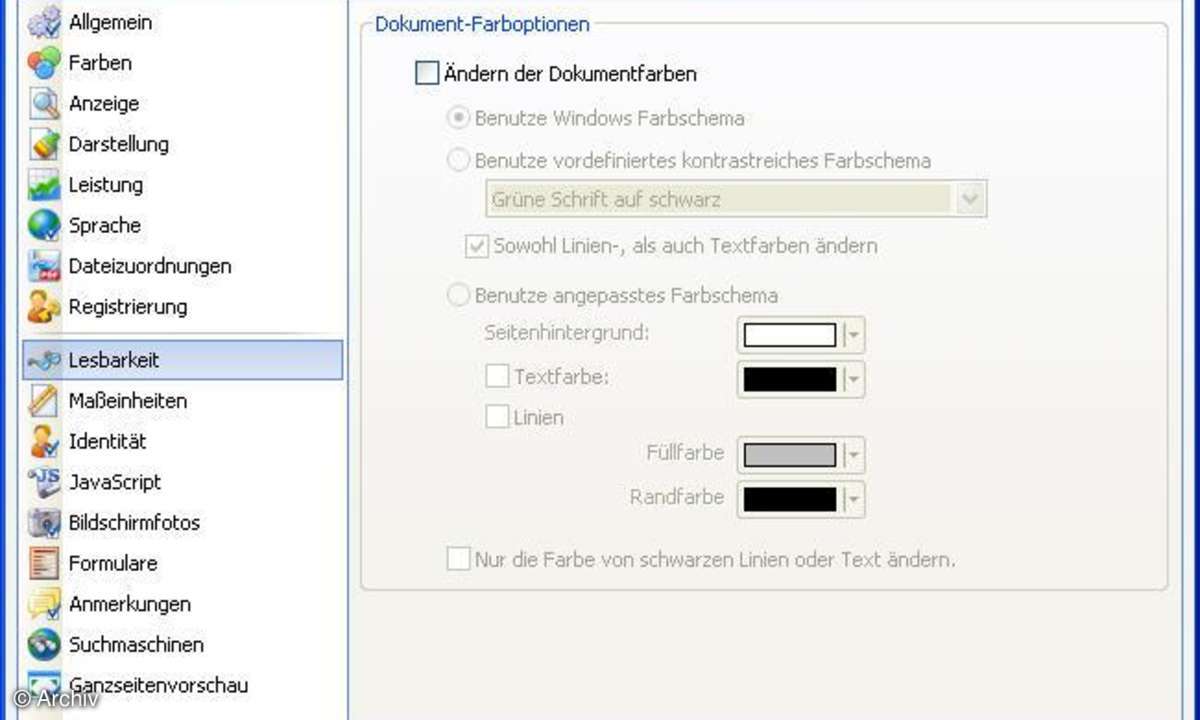
Task: Select the Registrierung category
Action: coord(128,306)
